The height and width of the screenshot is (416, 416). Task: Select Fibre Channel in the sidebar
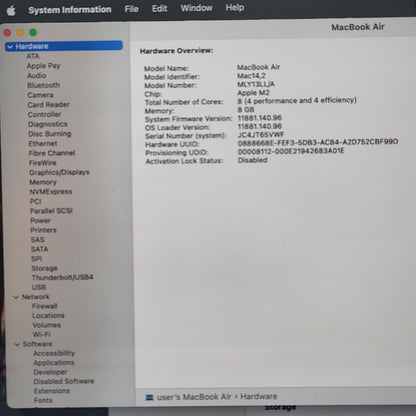coord(52,153)
